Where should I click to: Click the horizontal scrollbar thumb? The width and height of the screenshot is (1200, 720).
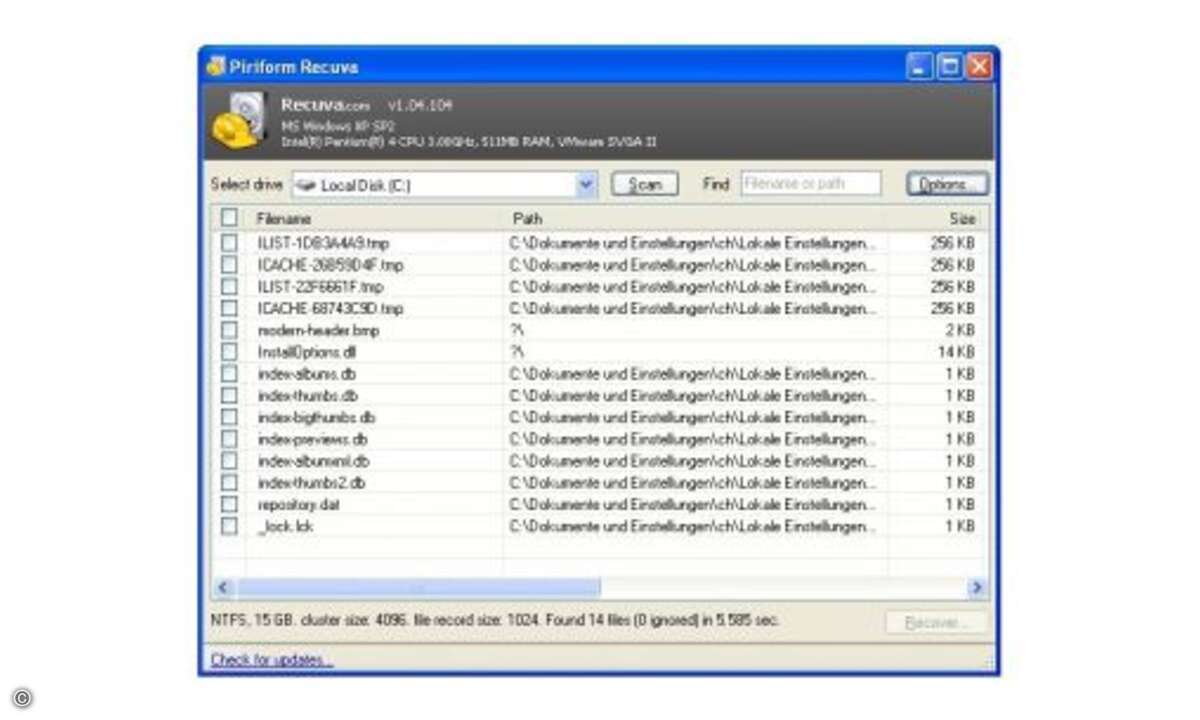[x=418, y=588]
